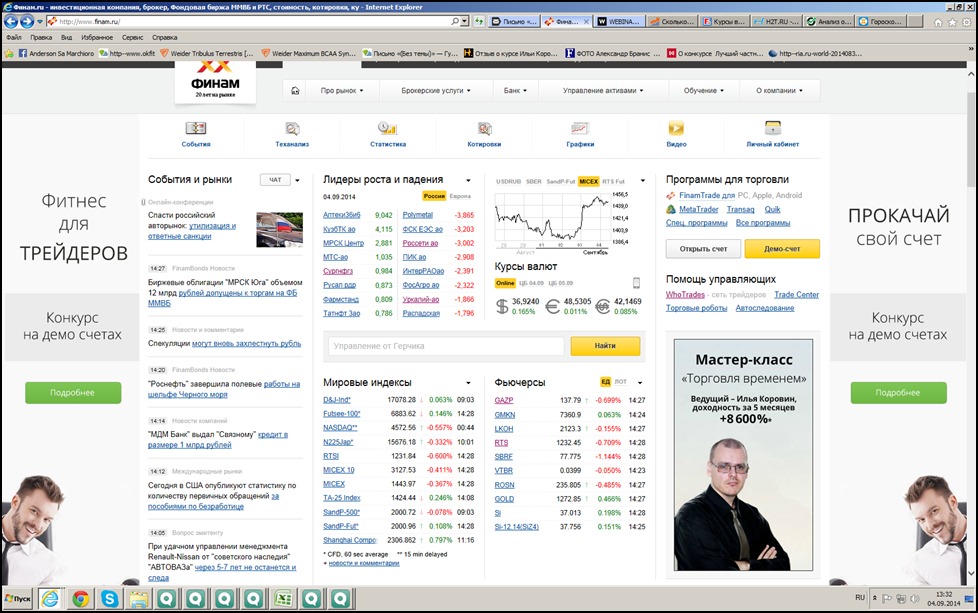Expand the Банк menu
The height and width of the screenshot is (613, 978).
(515, 91)
